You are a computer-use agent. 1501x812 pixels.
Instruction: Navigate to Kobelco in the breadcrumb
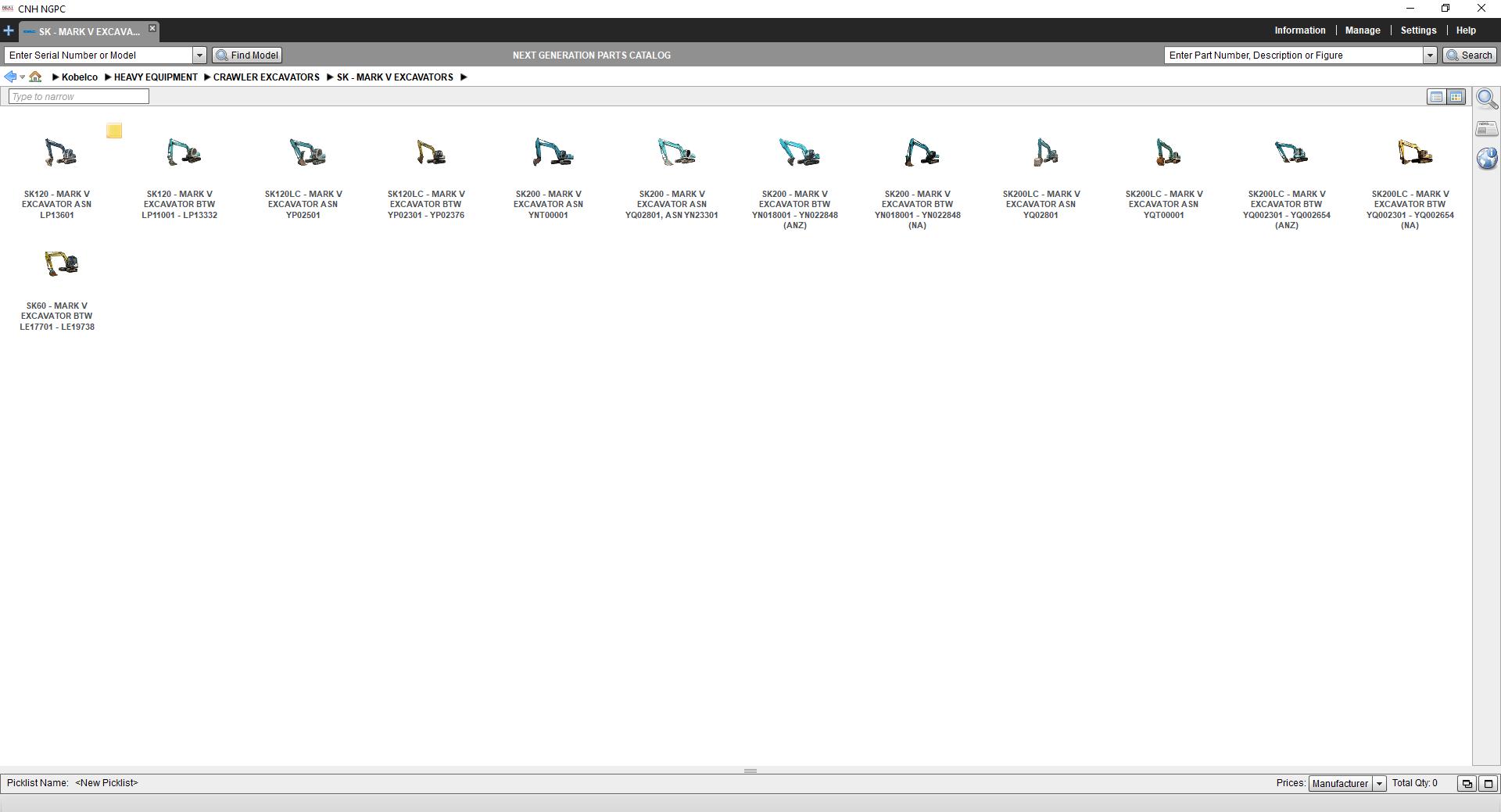pos(80,77)
